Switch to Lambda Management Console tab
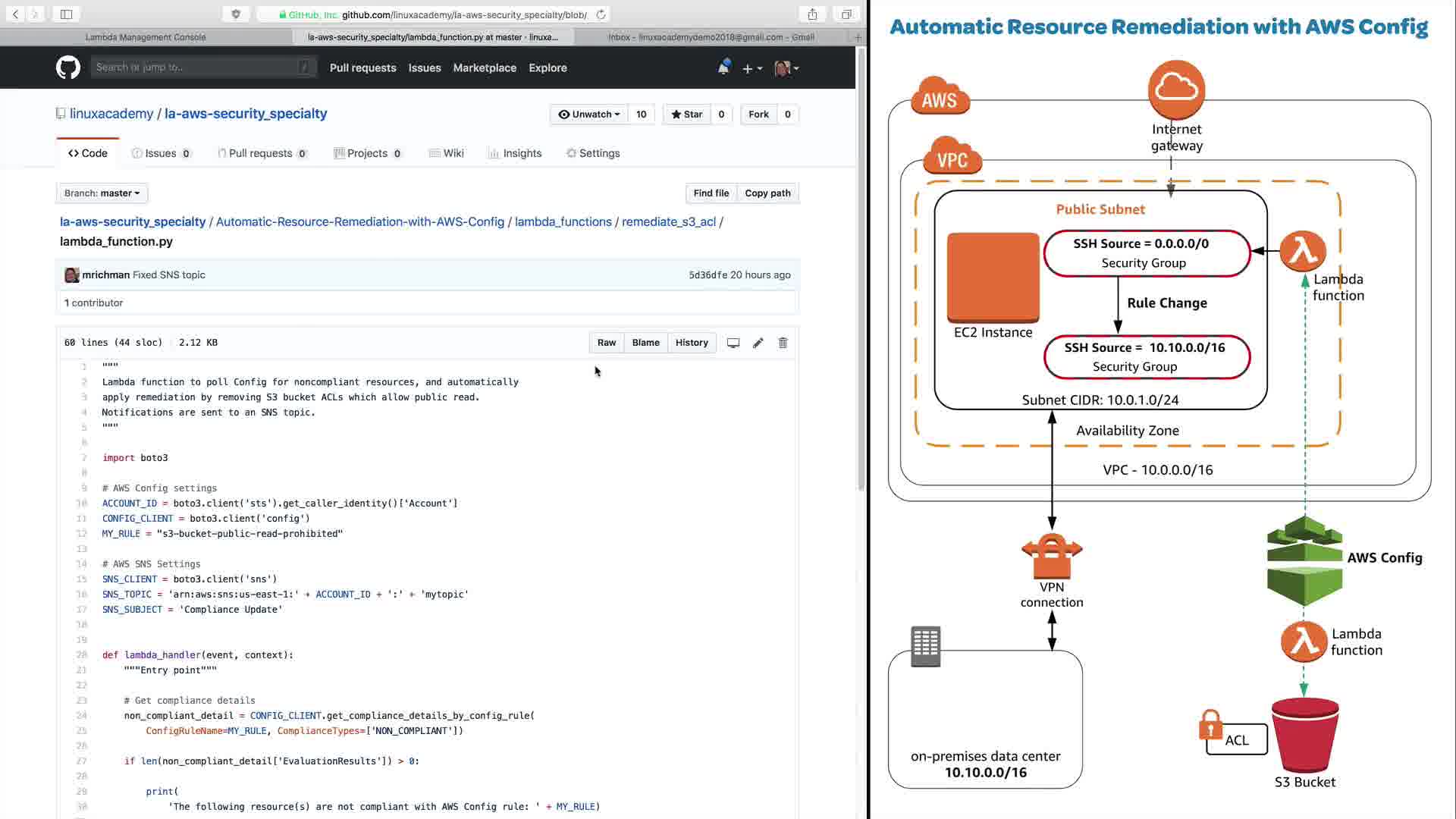The width and height of the screenshot is (1456, 819). point(146,37)
